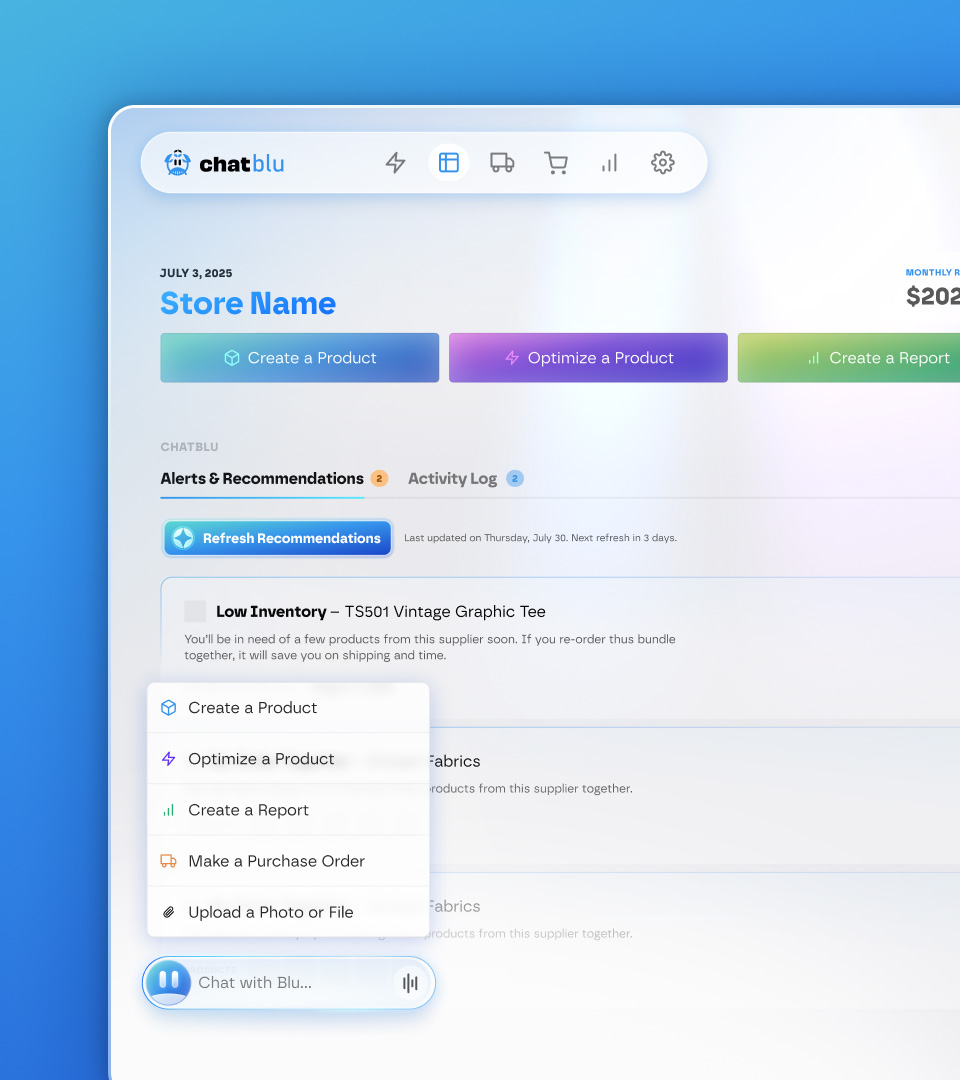Click the Blu avatar in chat bar
960x1080 pixels.
(169, 983)
